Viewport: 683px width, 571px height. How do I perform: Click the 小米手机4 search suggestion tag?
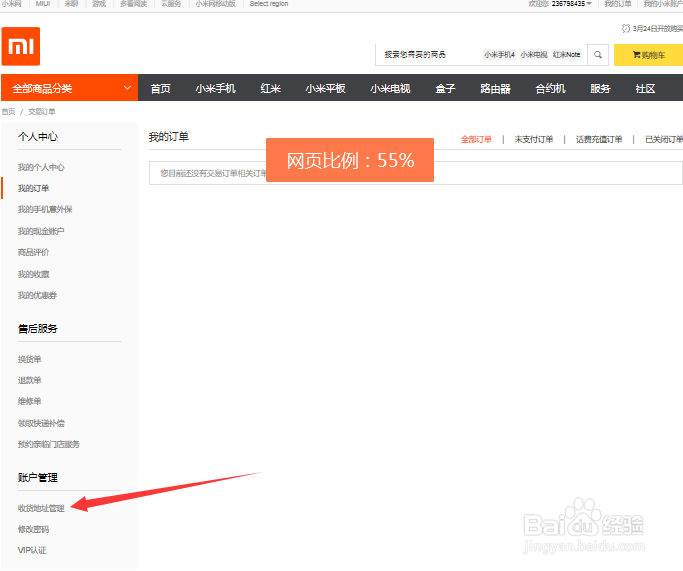tap(499, 55)
